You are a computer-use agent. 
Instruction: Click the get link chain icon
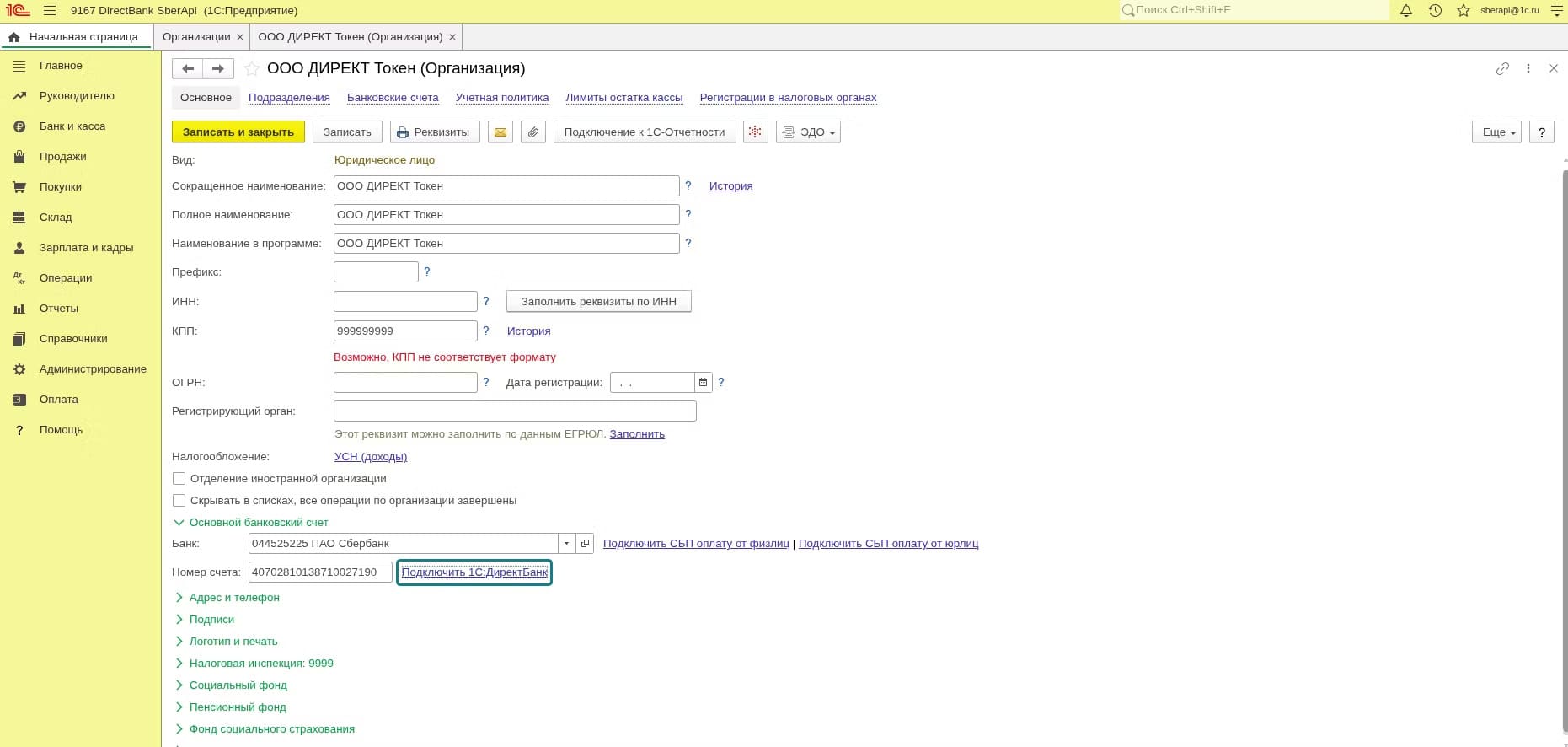click(1502, 68)
